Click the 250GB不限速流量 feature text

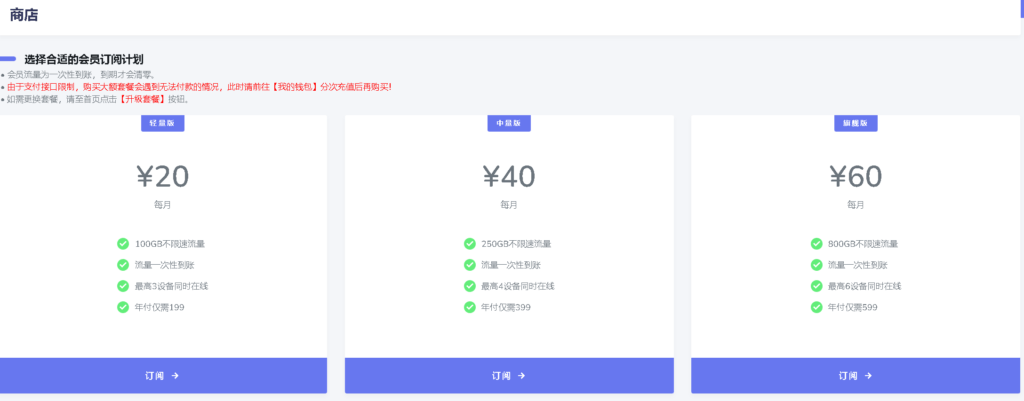516,244
